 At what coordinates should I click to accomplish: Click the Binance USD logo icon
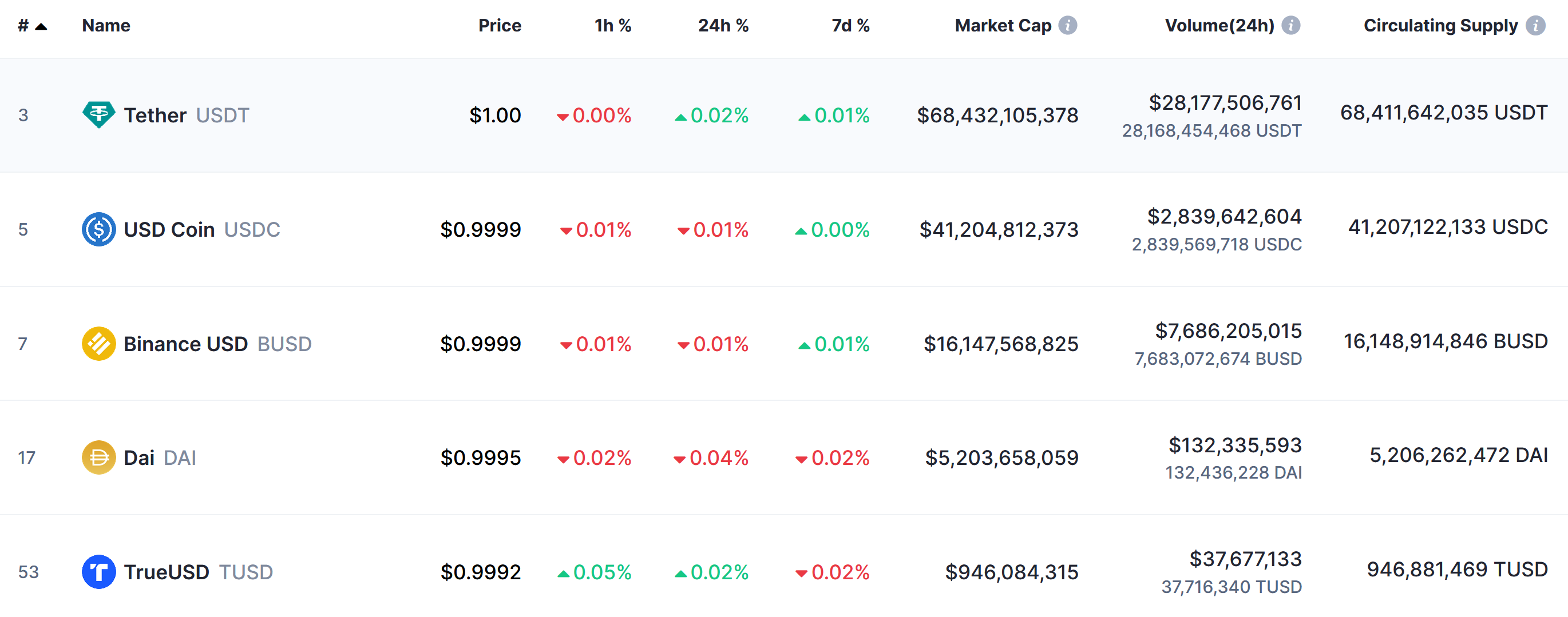pyautogui.click(x=98, y=343)
